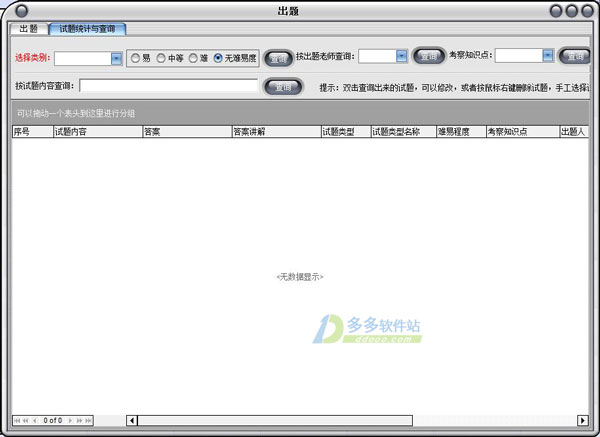Click 查询 button beside content search field

click(x=283, y=87)
